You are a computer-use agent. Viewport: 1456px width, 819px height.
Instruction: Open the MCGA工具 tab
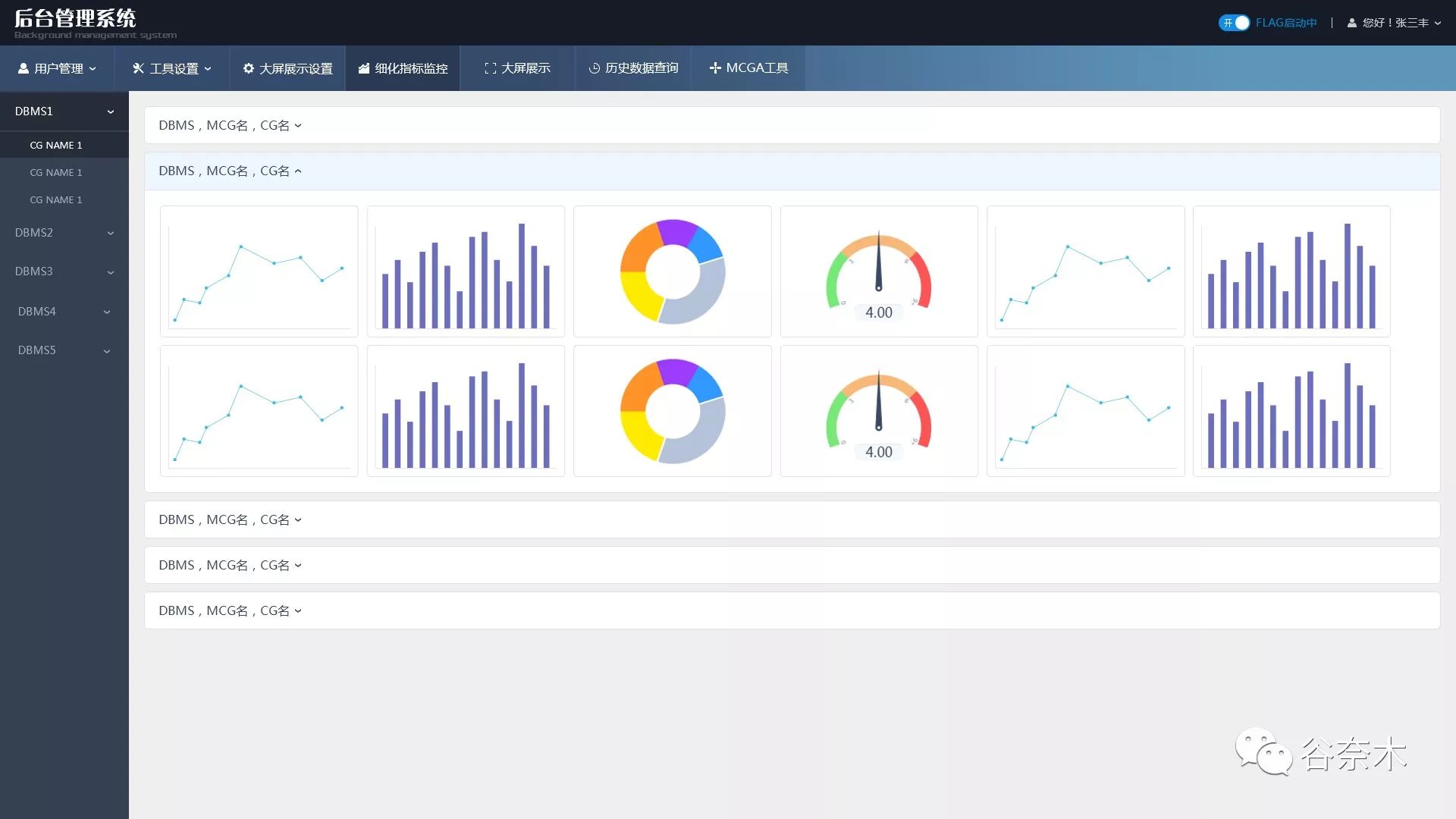pos(748,68)
